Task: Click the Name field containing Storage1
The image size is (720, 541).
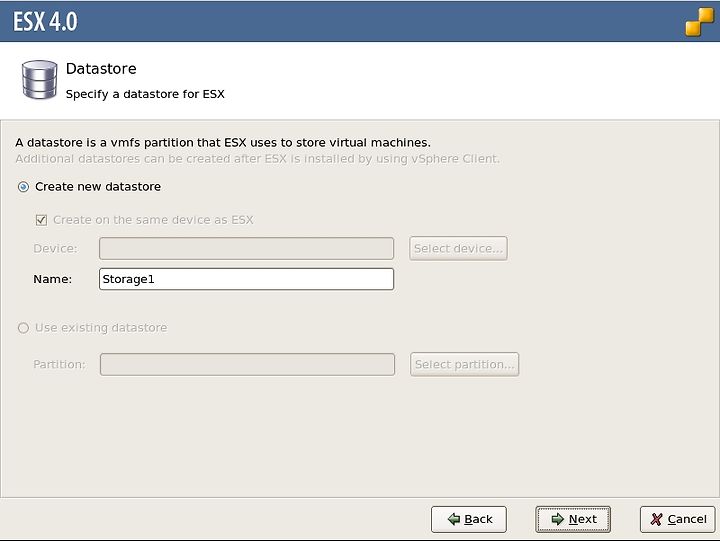Action: pos(247,279)
